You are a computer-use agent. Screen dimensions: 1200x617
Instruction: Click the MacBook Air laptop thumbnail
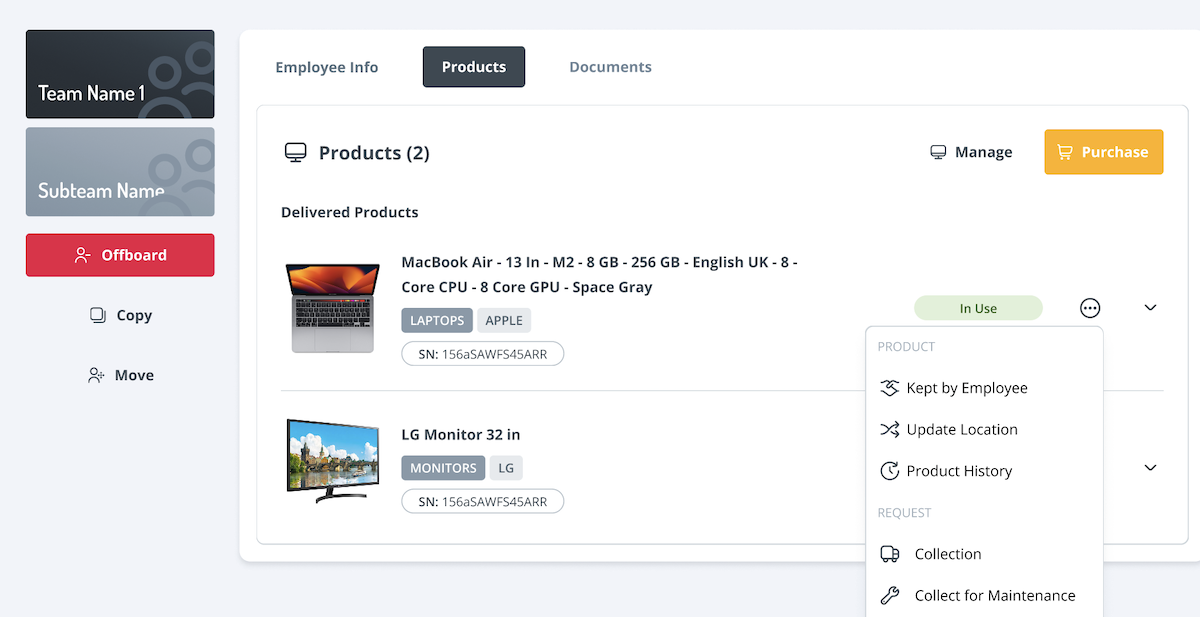[333, 308]
